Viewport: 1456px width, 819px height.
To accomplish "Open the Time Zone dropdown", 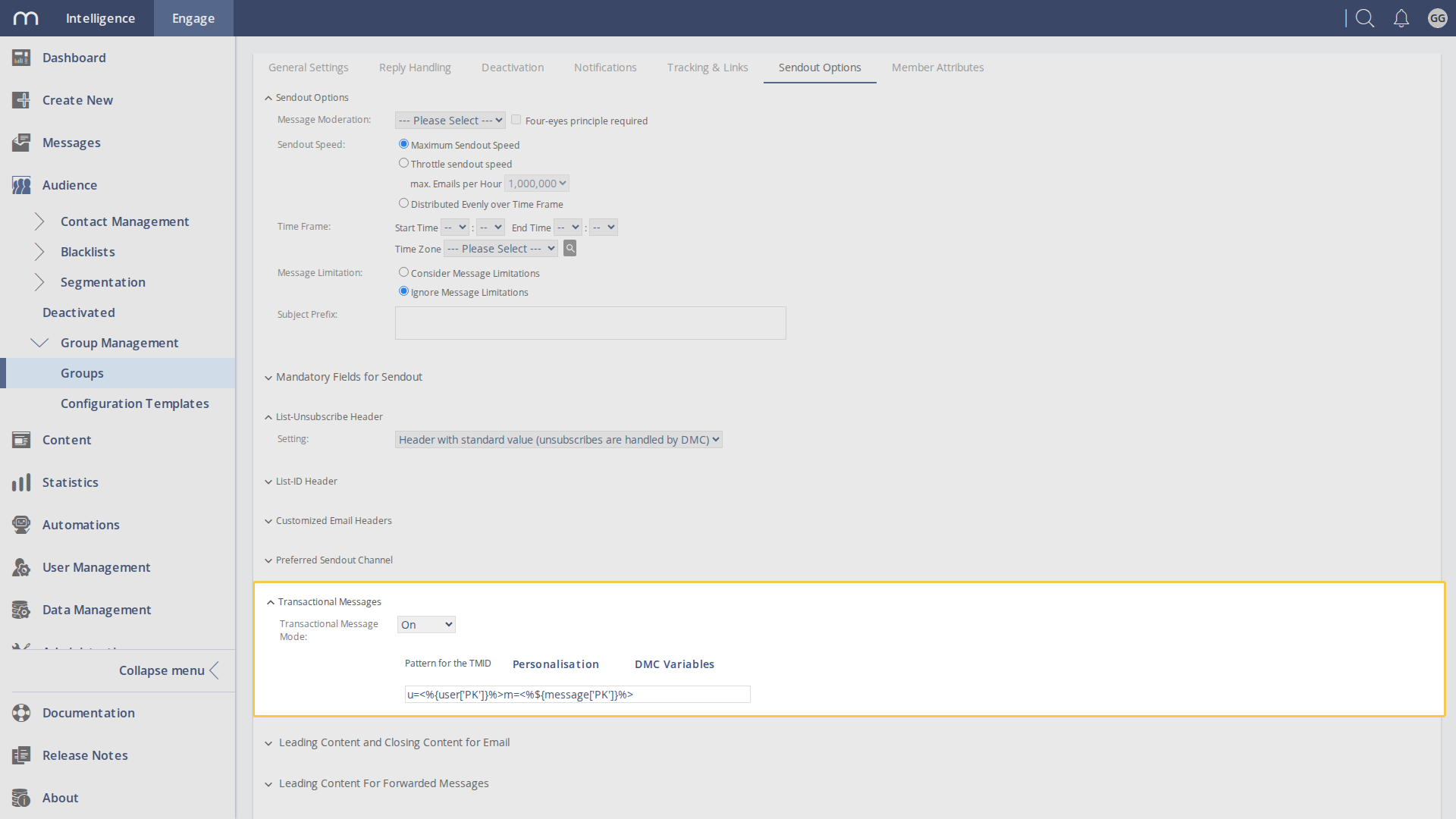I will [500, 249].
